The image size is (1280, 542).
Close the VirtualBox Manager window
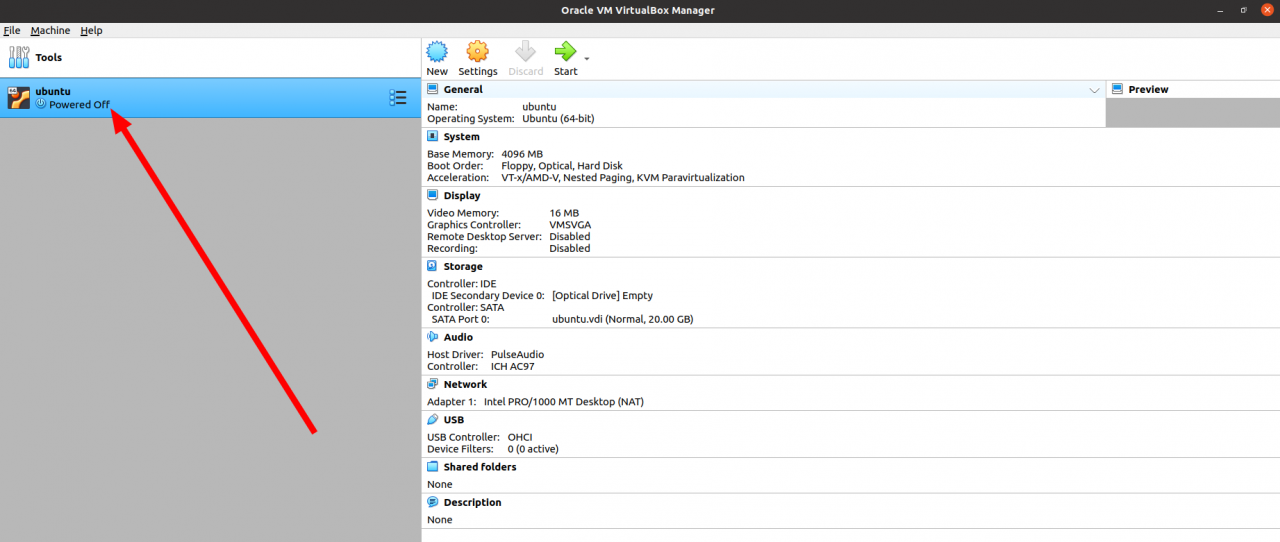1268,10
